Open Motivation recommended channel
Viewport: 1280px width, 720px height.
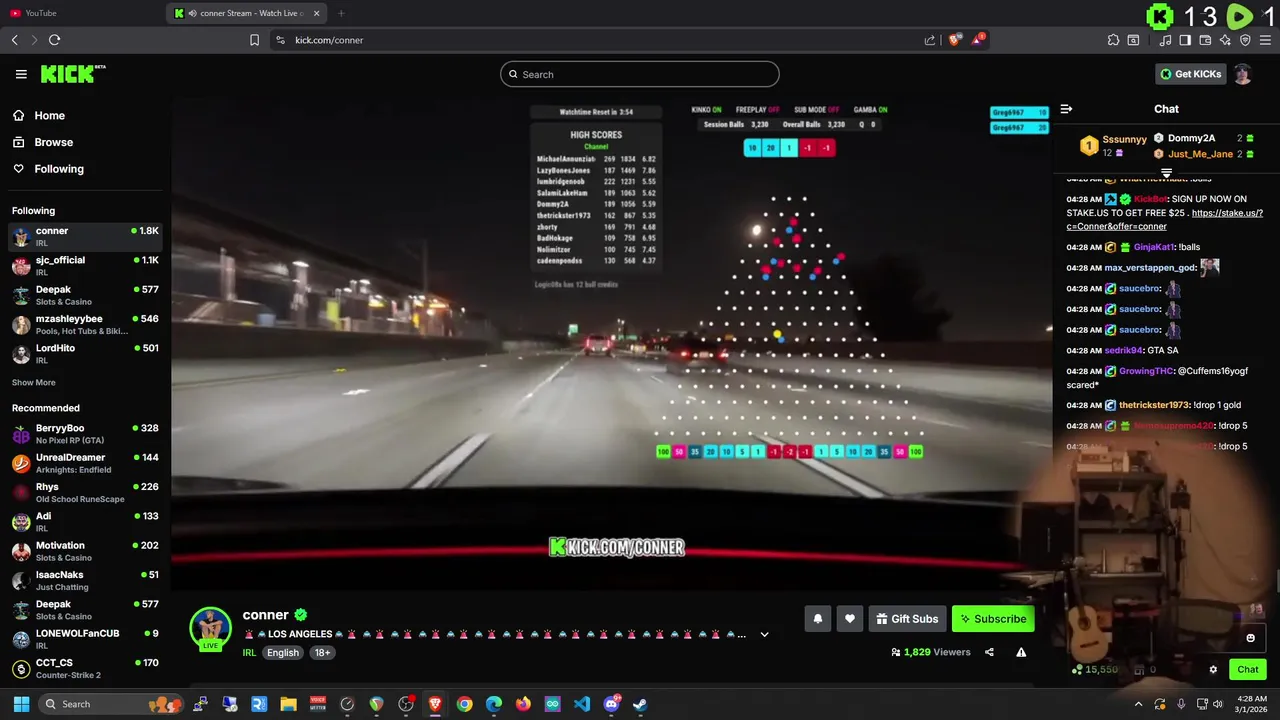pos(85,551)
